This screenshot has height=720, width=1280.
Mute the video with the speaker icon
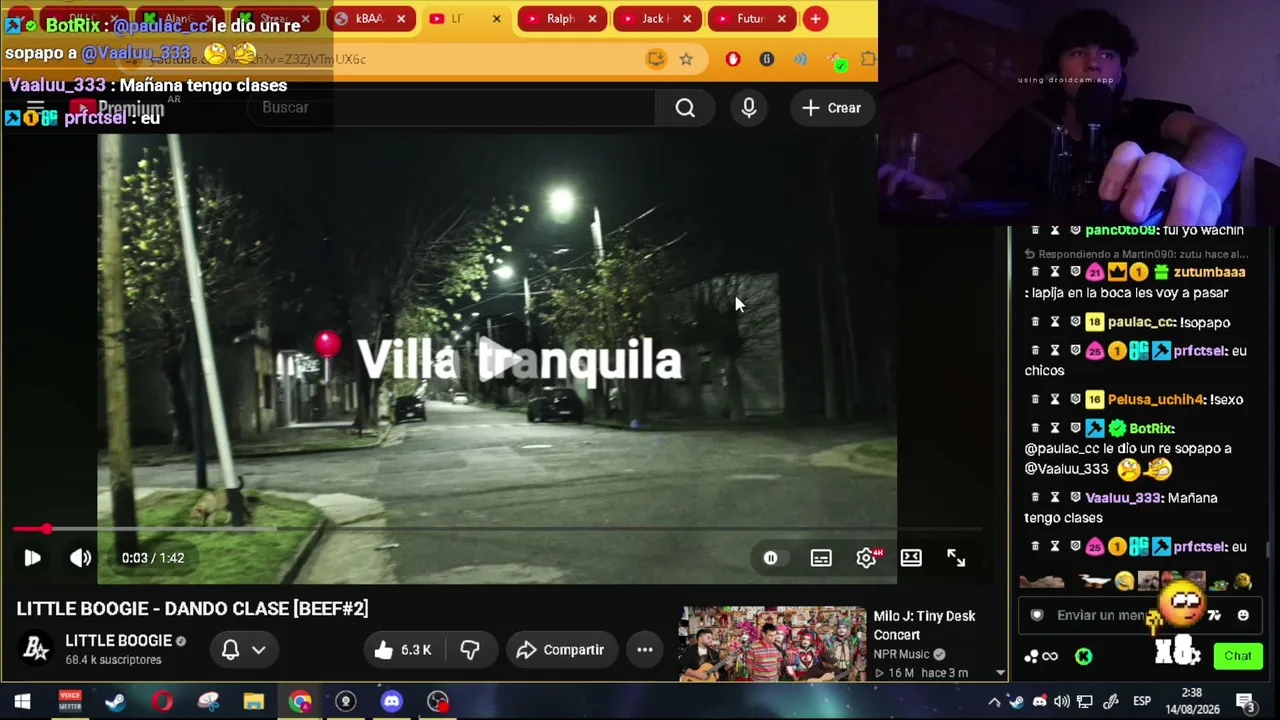(x=81, y=558)
